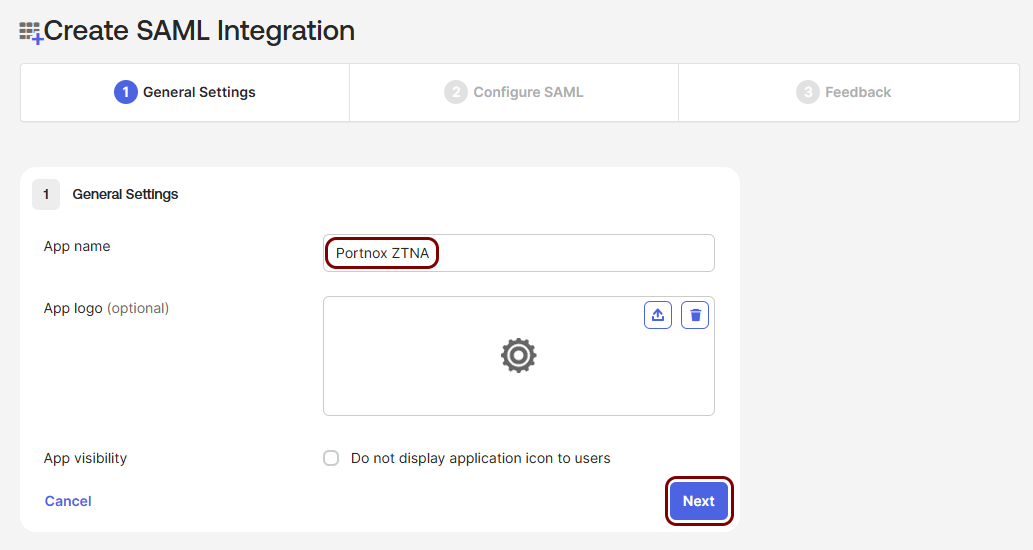Click the 'Create SAML Integration' page title
Screen dimensions: 1033x550
pos(199,30)
